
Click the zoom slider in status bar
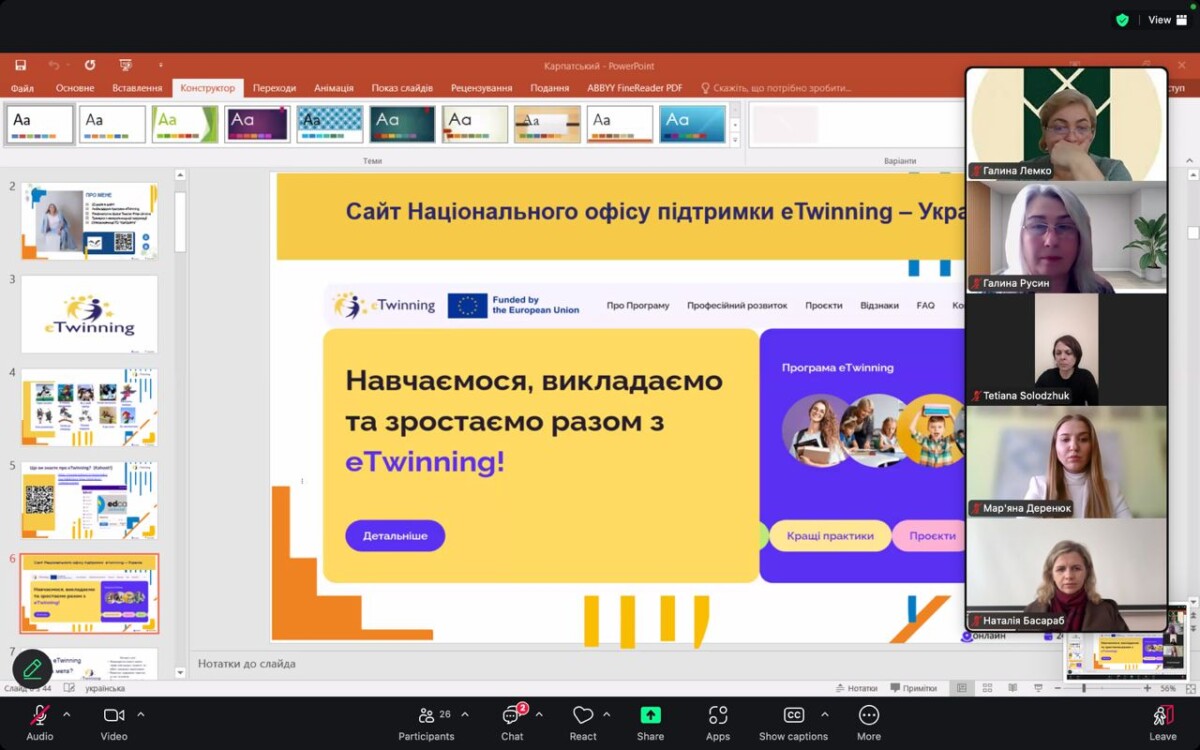pos(1084,688)
